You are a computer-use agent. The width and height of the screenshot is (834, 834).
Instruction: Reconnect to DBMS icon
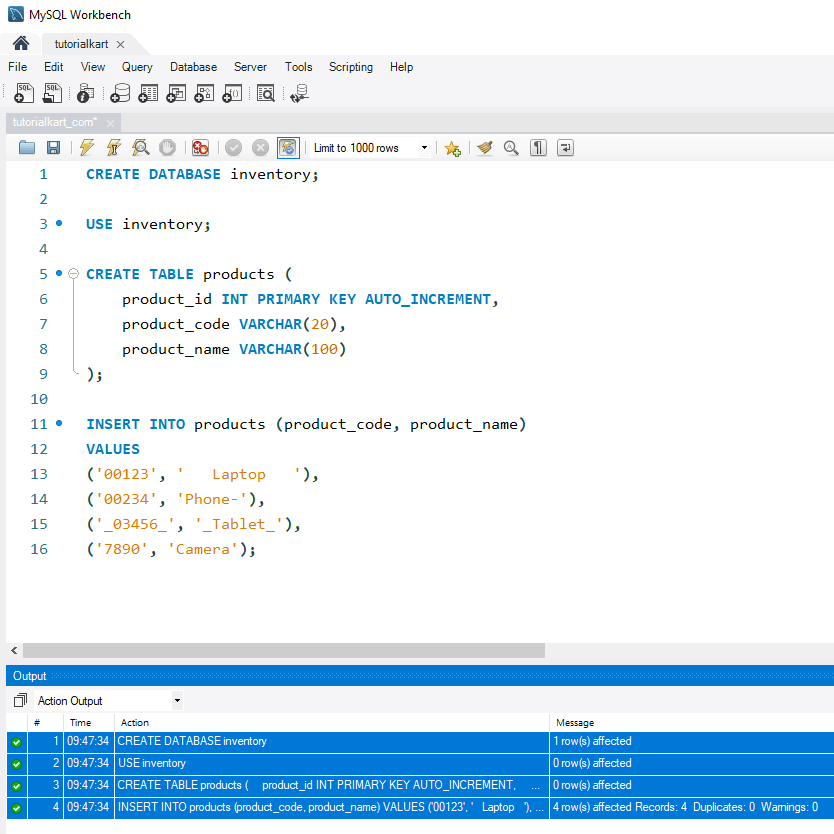click(x=299, y=93)
